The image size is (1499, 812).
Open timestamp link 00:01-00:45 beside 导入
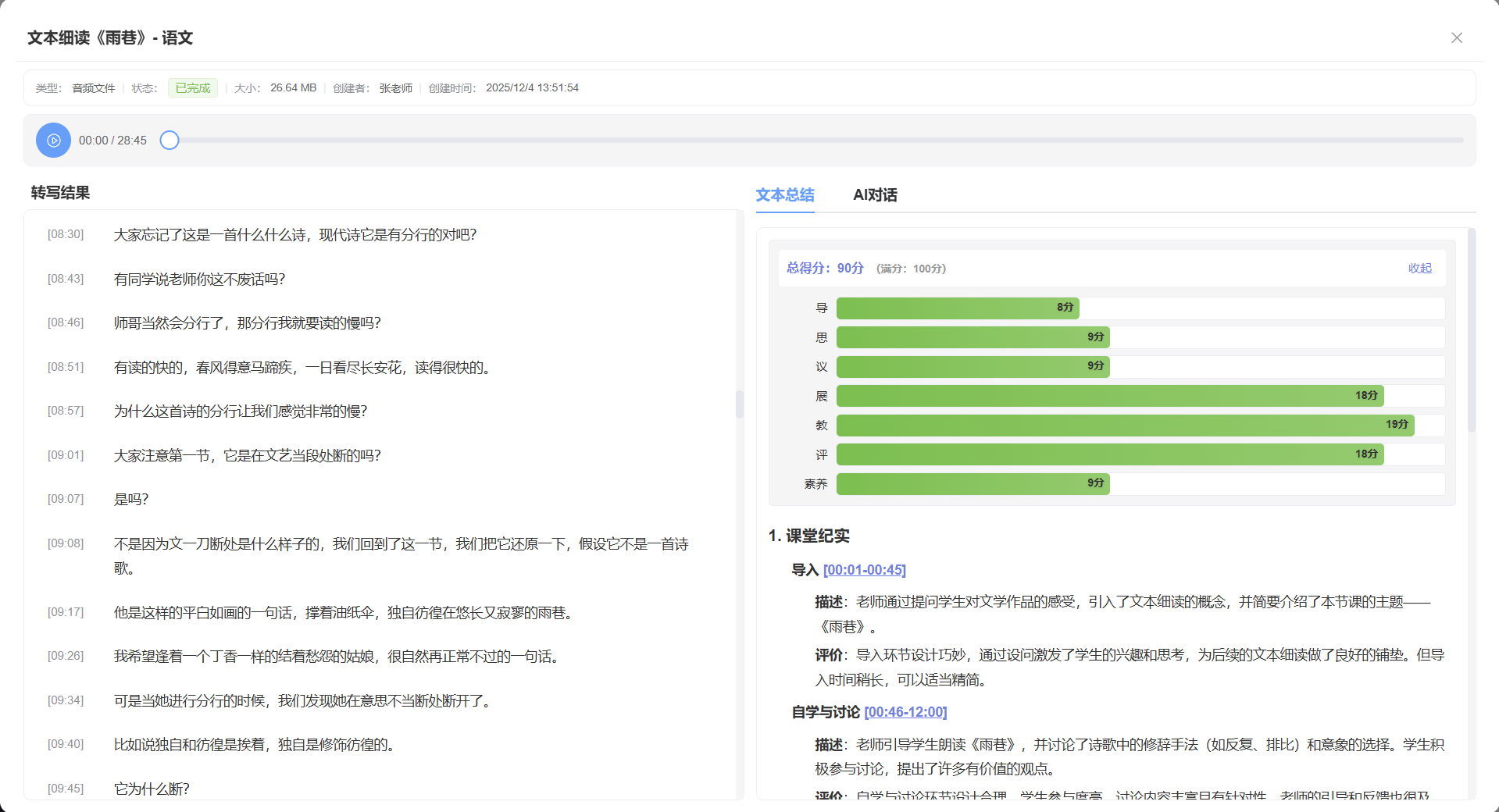point(865,570)
